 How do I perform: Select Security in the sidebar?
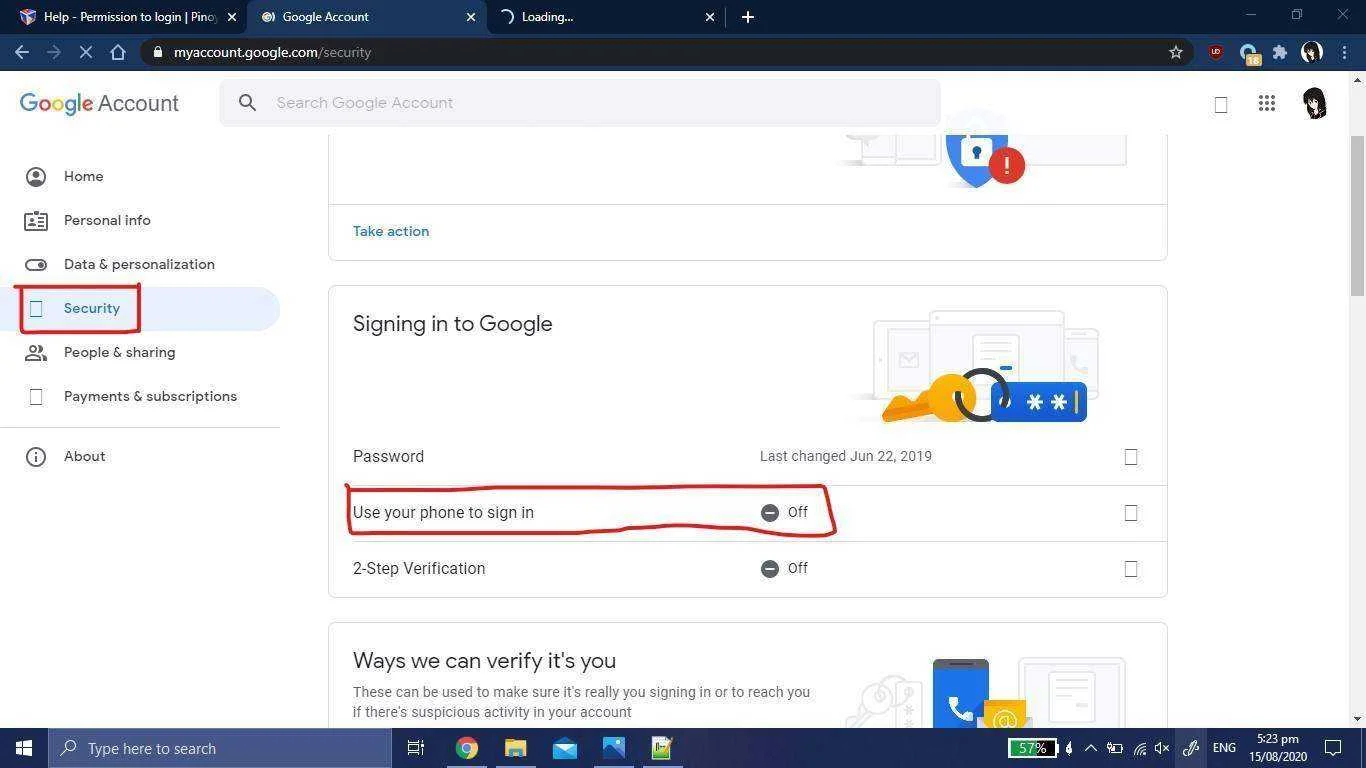click(140, 308)
